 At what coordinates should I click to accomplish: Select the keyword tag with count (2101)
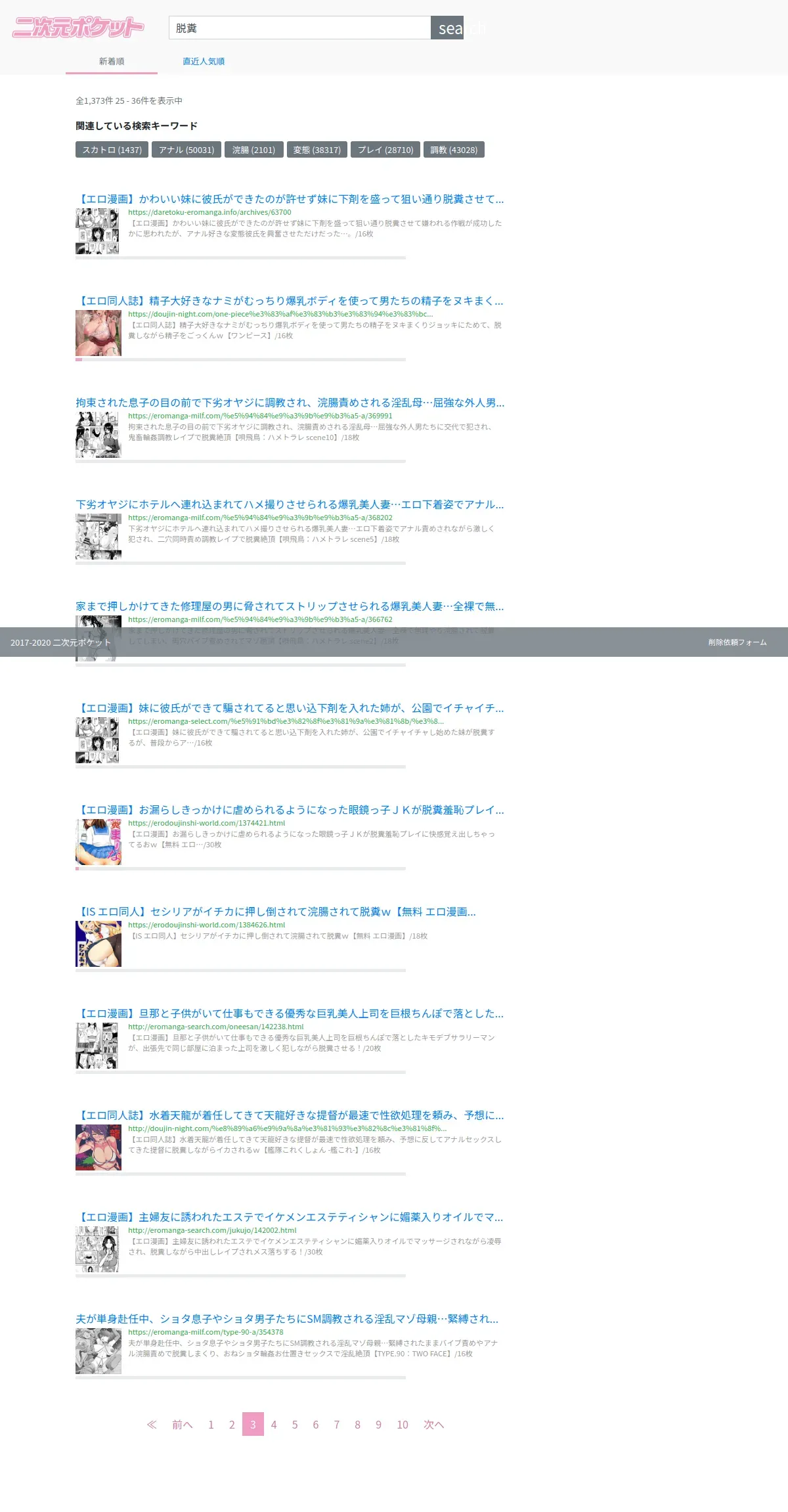click(x=254, y=150)
